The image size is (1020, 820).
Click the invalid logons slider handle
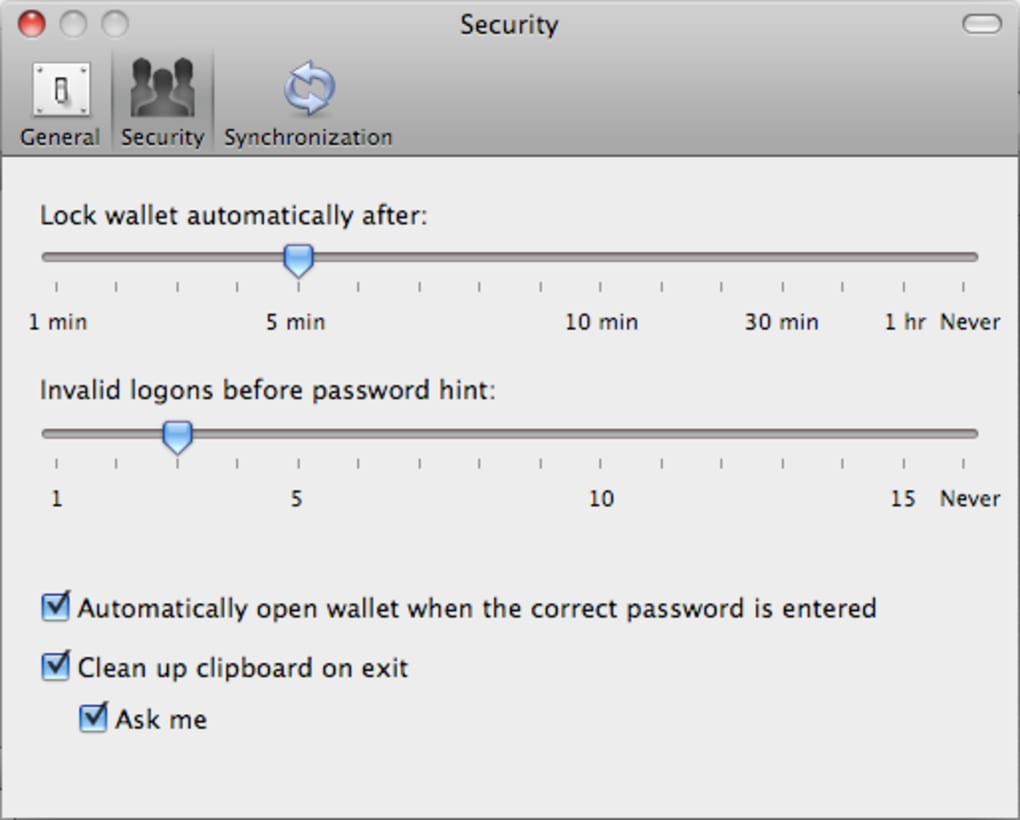click(x=177, y=437)
